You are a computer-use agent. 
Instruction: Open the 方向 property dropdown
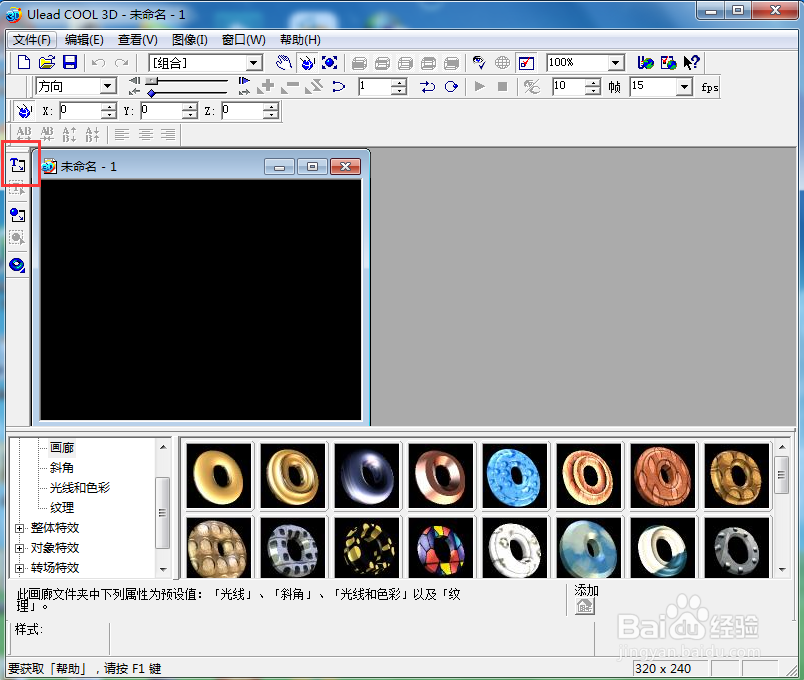pyautogui.click(x=108, y=86)
